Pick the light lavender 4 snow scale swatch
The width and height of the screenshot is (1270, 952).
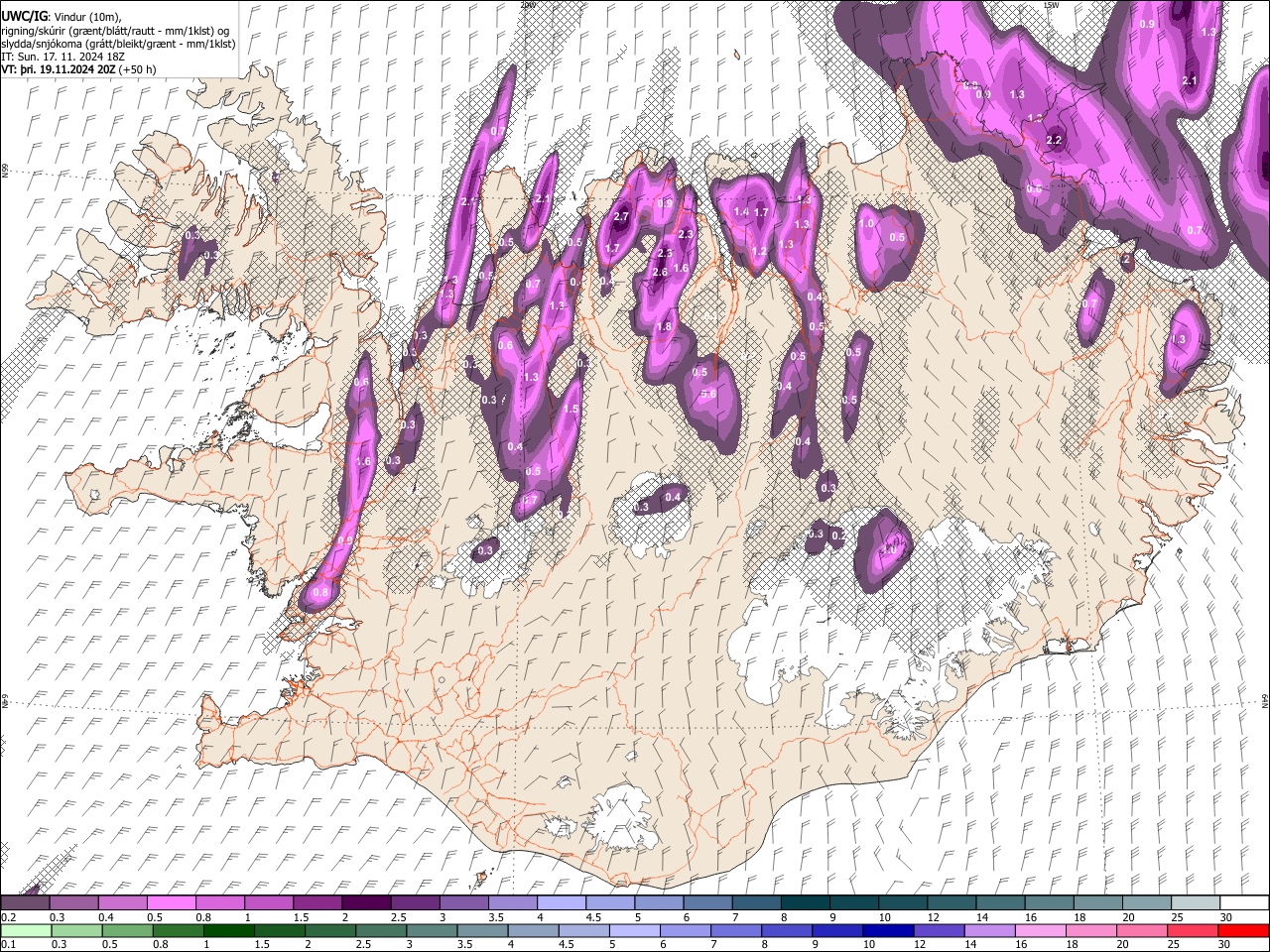coord(560,903)
